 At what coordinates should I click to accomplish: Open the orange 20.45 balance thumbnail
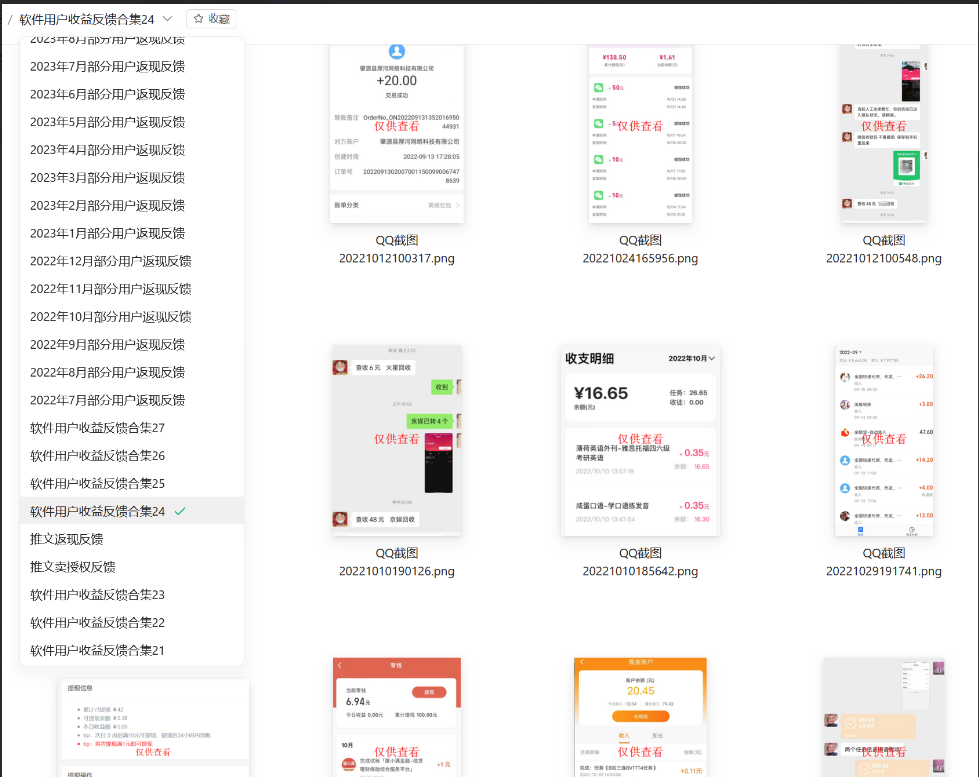point(640,717)
